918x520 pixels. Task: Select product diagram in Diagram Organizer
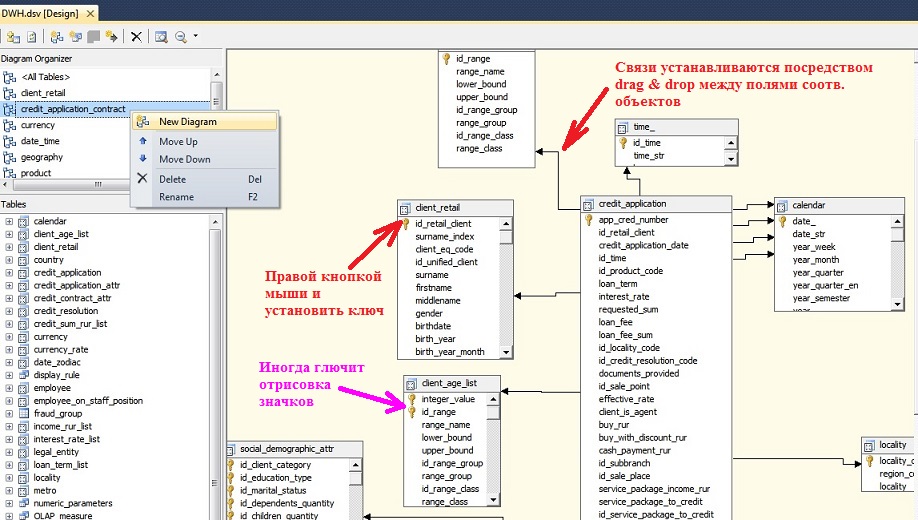coord(36,173)
